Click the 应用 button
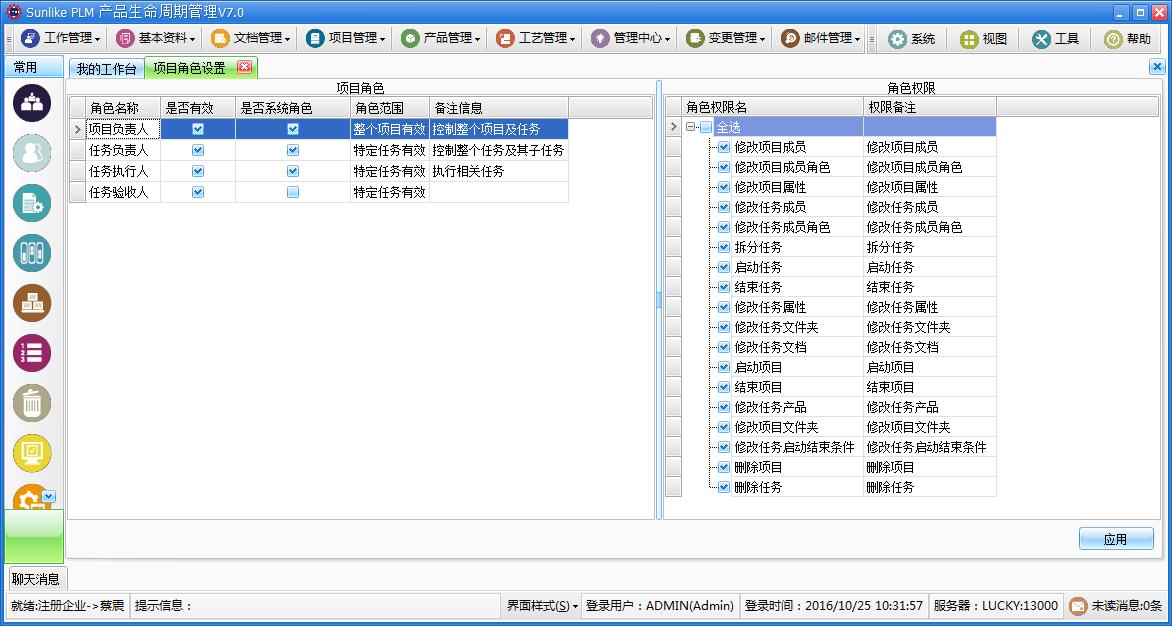The image size is (1172, 626). click(1115, 539)
